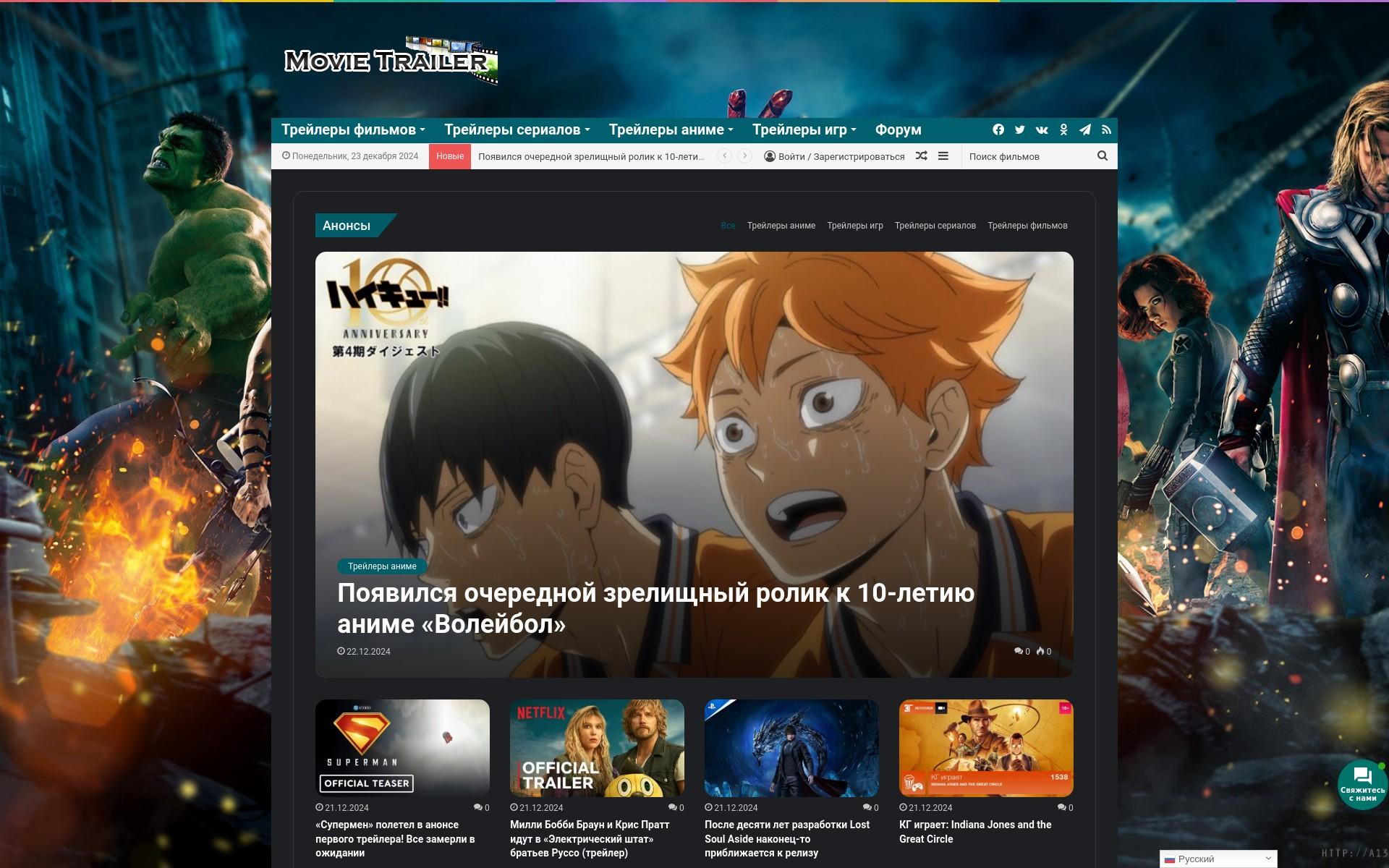Image resolution: width=1389 pixels, height=868 pixels.
Task: Click comment icon under Indiana Jones post
Action: pos(1062,807)
